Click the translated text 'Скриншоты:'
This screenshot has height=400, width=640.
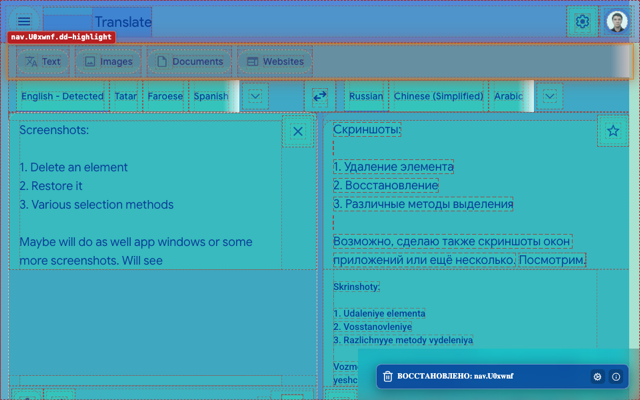pyautogui.click(x=367, y=129)
